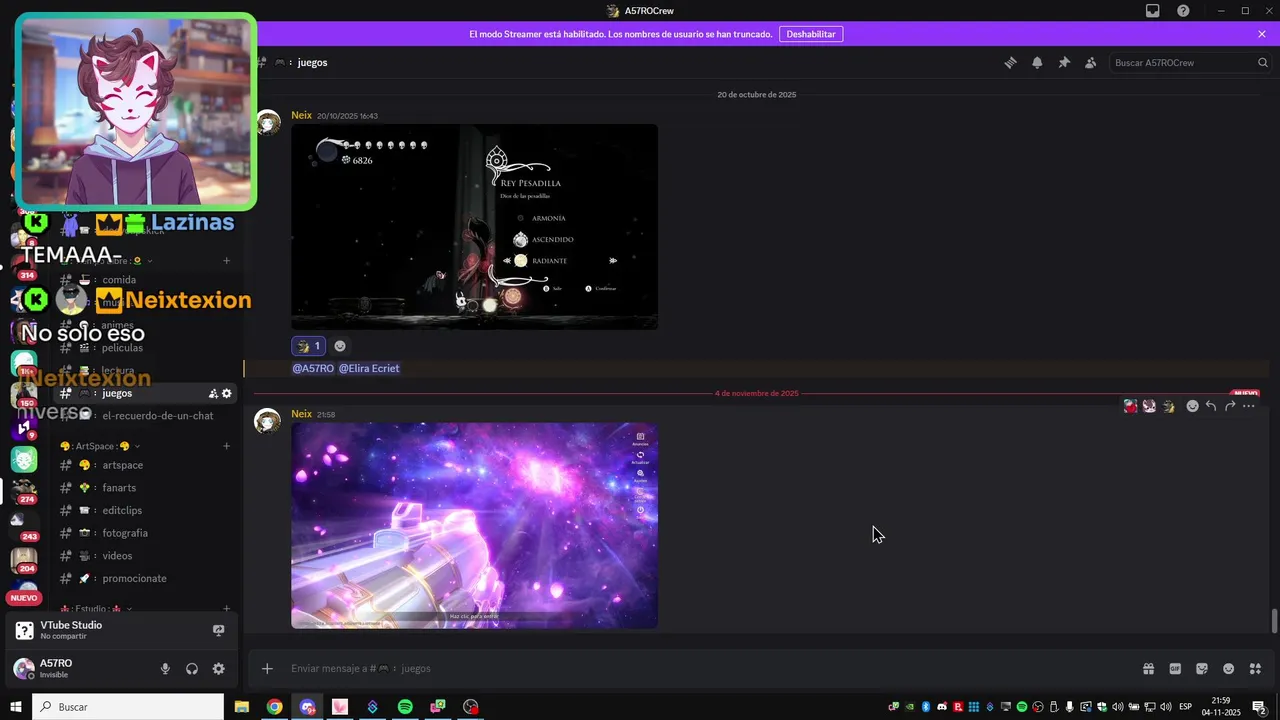The image size is (1280, 720).
Task: Send a gift with the gift icon
Action: 1148,669
